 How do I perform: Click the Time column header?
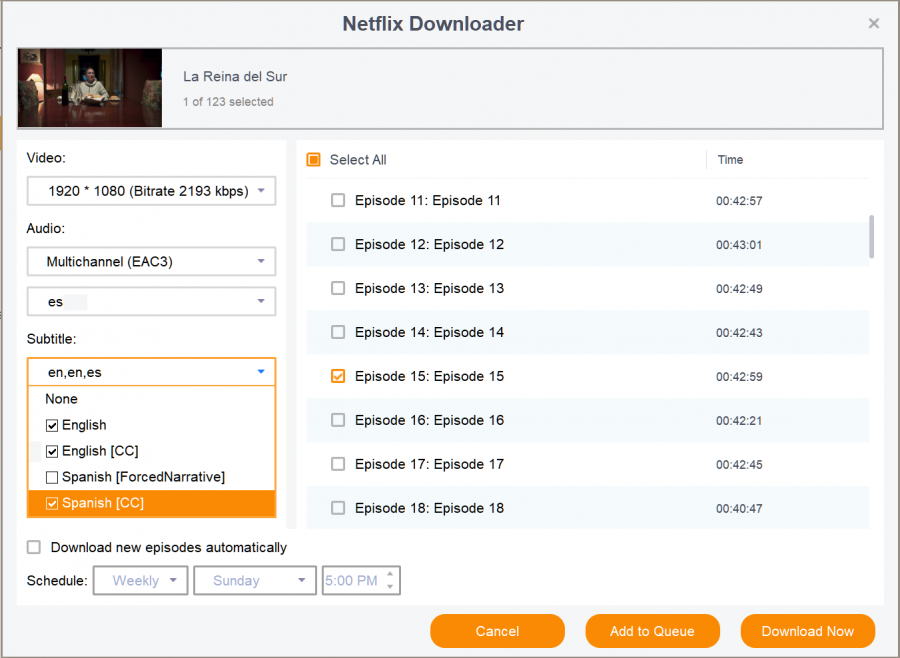point(730,160)
